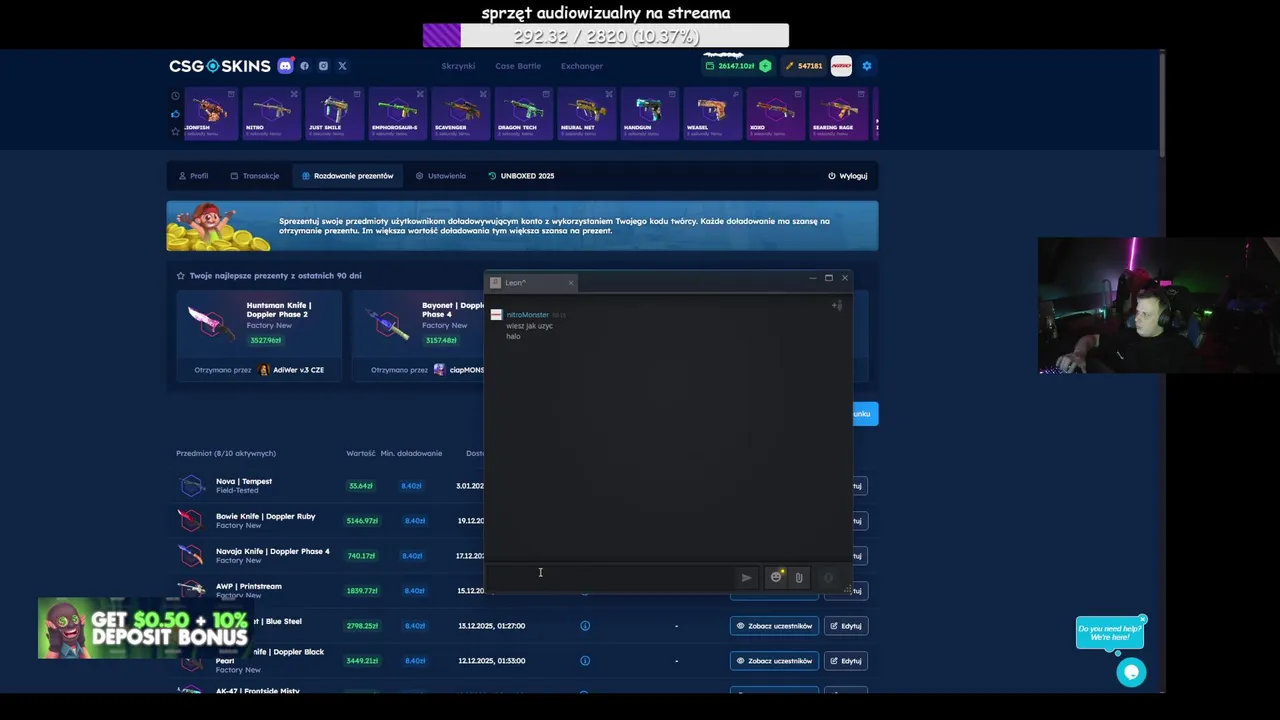Open the SEARING RAGE drop card
This screenshot has height=720, width=1280.
(x=837, y=114)
